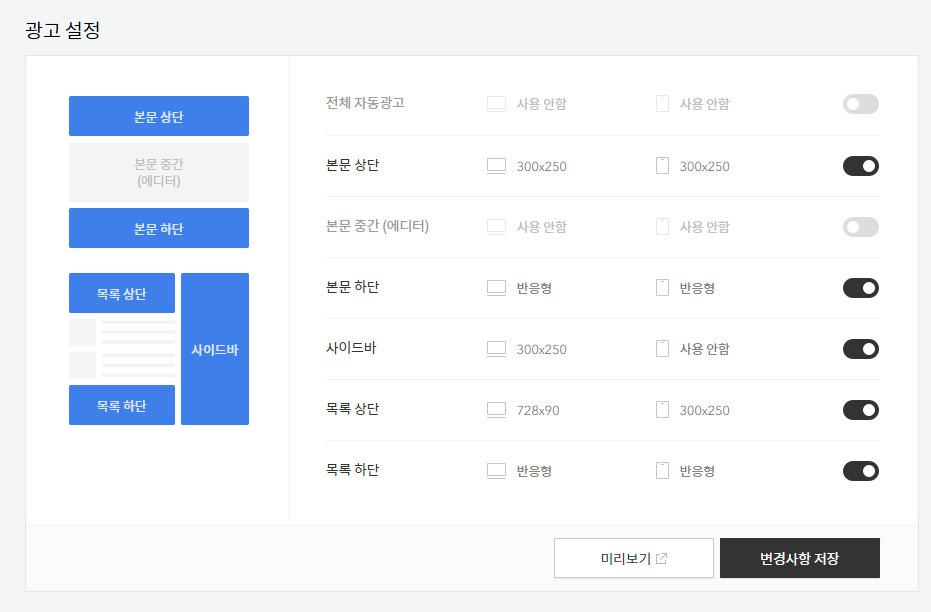The height and width of the screenshot is (612, 931).
Task: Click the 광고 설정 page heading
Action: [x=62, y=30]
